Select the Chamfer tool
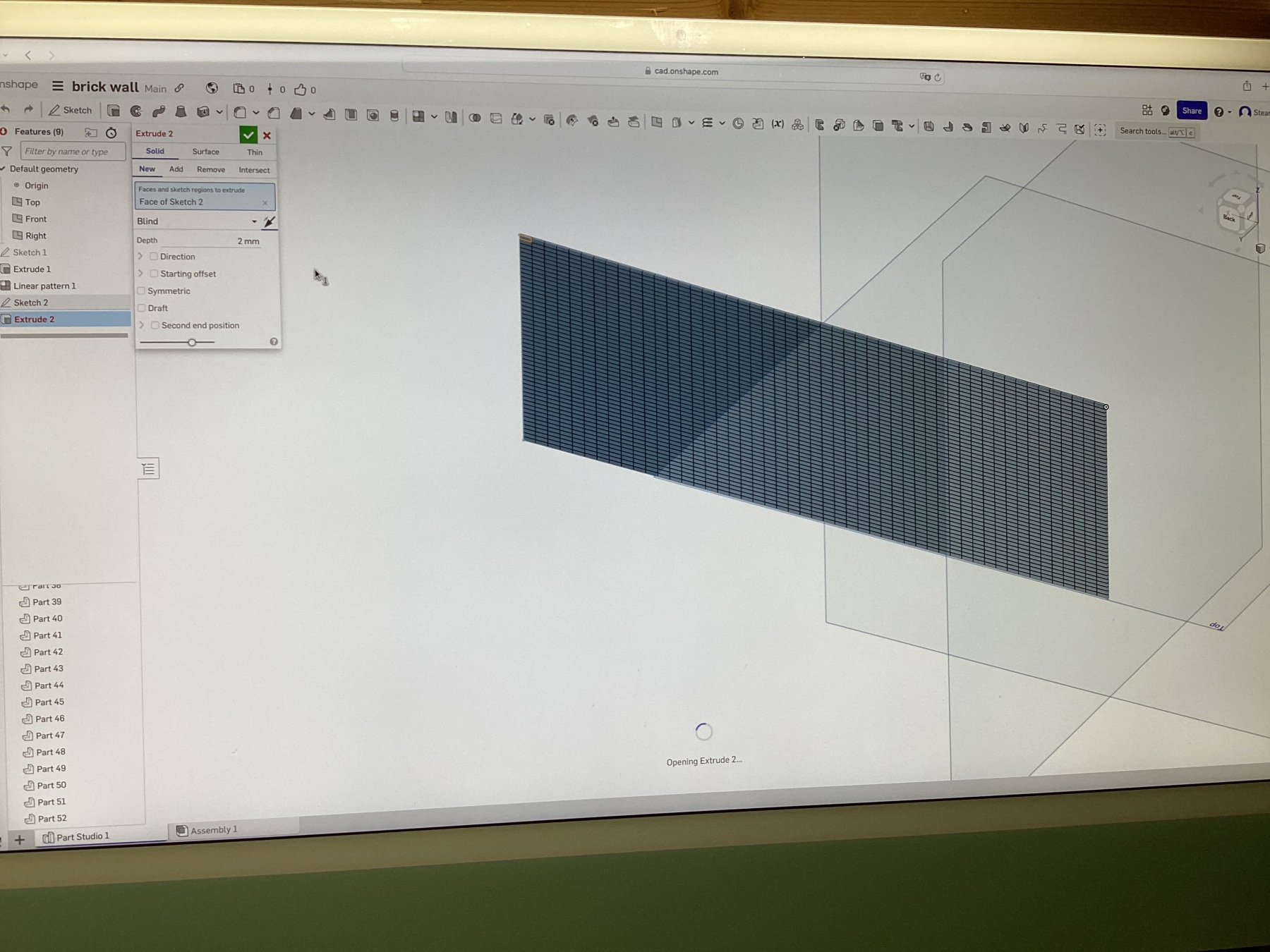Viewport: 1270px width, 952px height. [x=274, y=113]
